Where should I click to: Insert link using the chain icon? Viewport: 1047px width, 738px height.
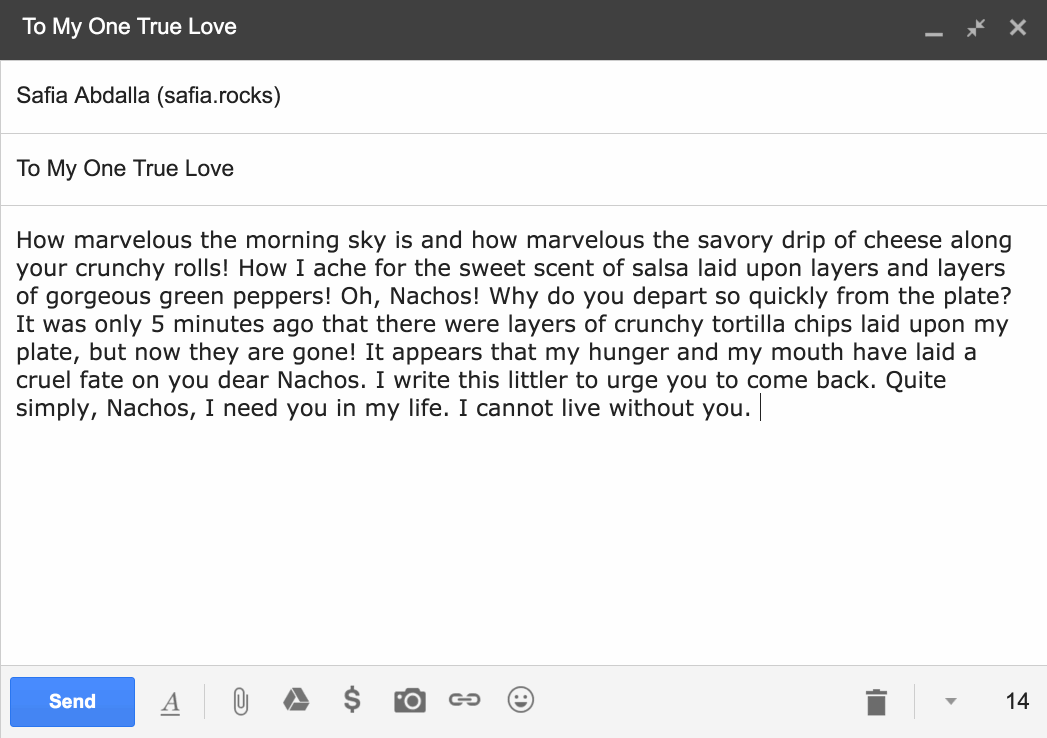pos(464,700)
